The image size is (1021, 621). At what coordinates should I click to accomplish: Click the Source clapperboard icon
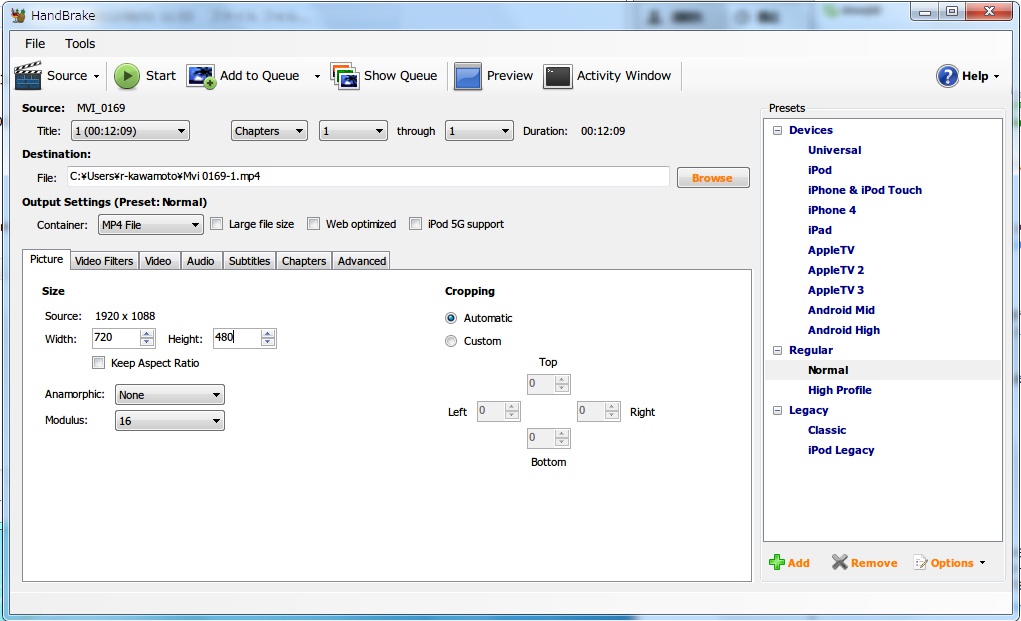(28, 76)
